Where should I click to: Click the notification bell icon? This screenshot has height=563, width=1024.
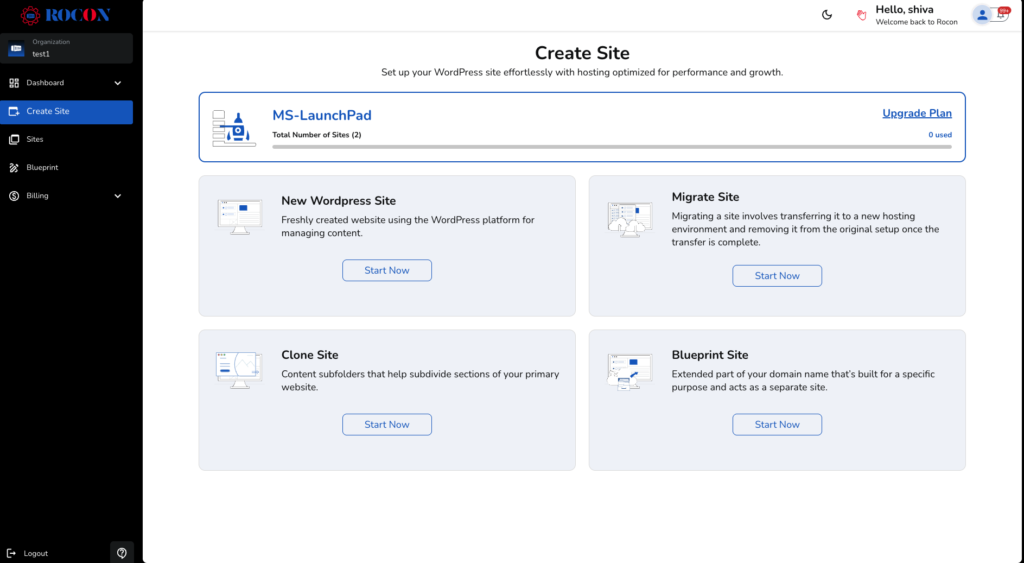1001,15
